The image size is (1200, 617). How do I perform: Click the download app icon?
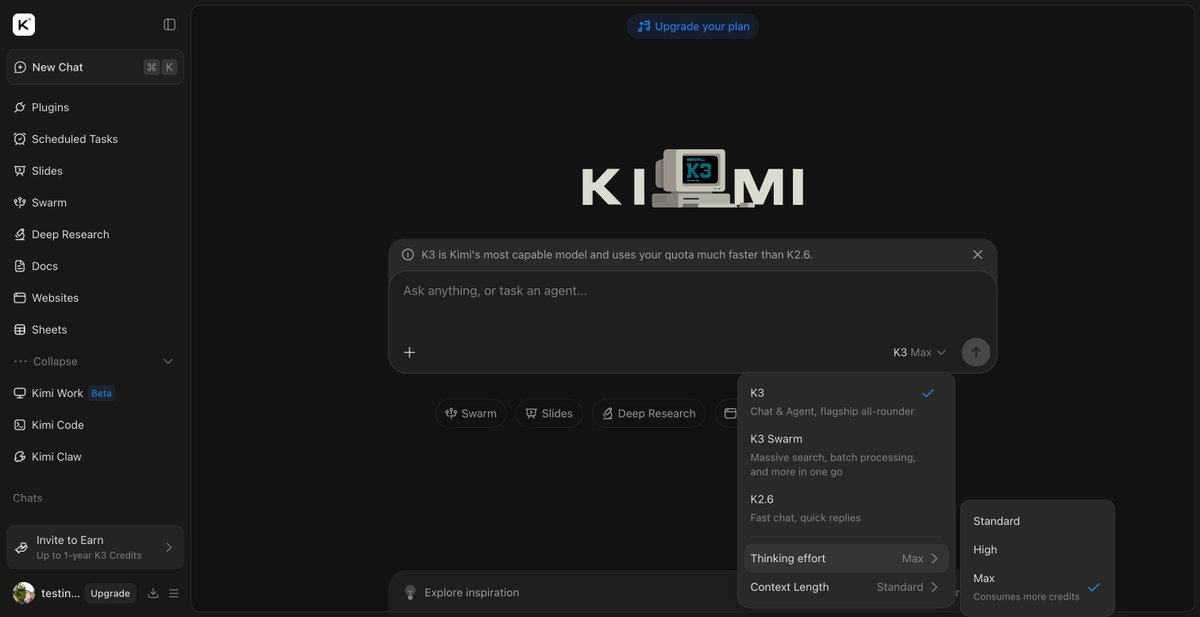(153, 593)
